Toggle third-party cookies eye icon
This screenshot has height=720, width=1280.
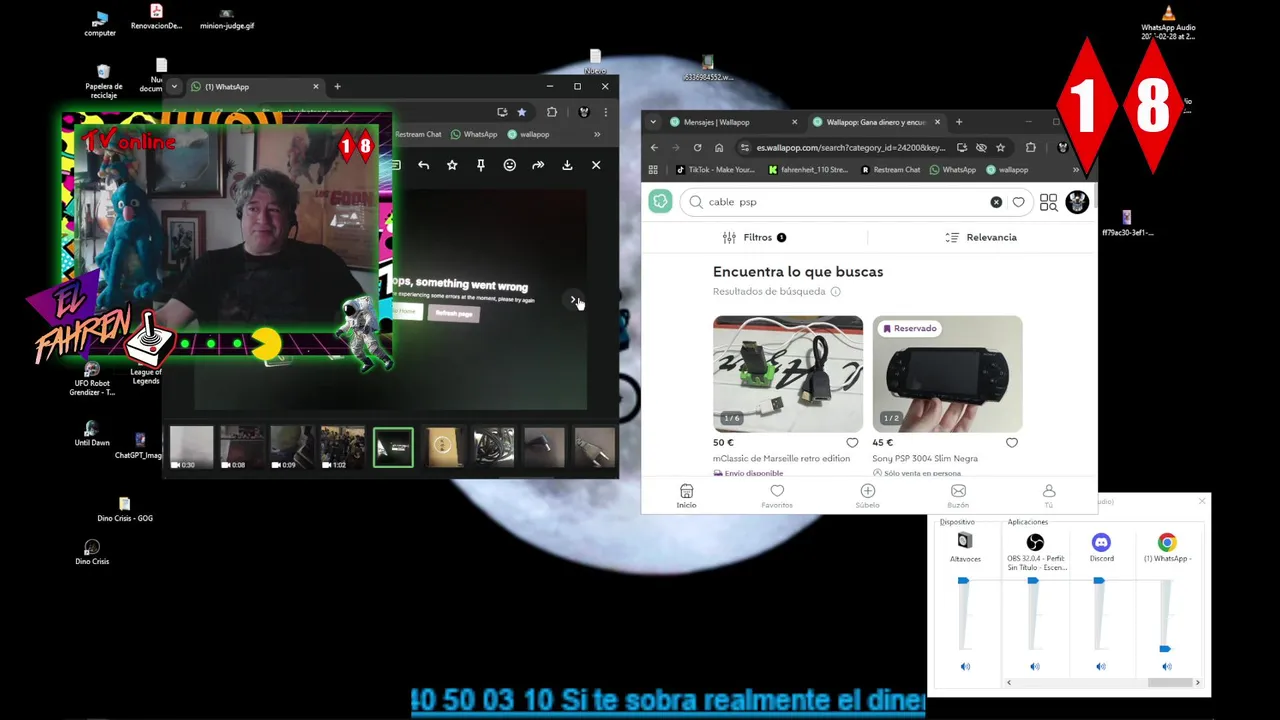(x=981, y=147)
